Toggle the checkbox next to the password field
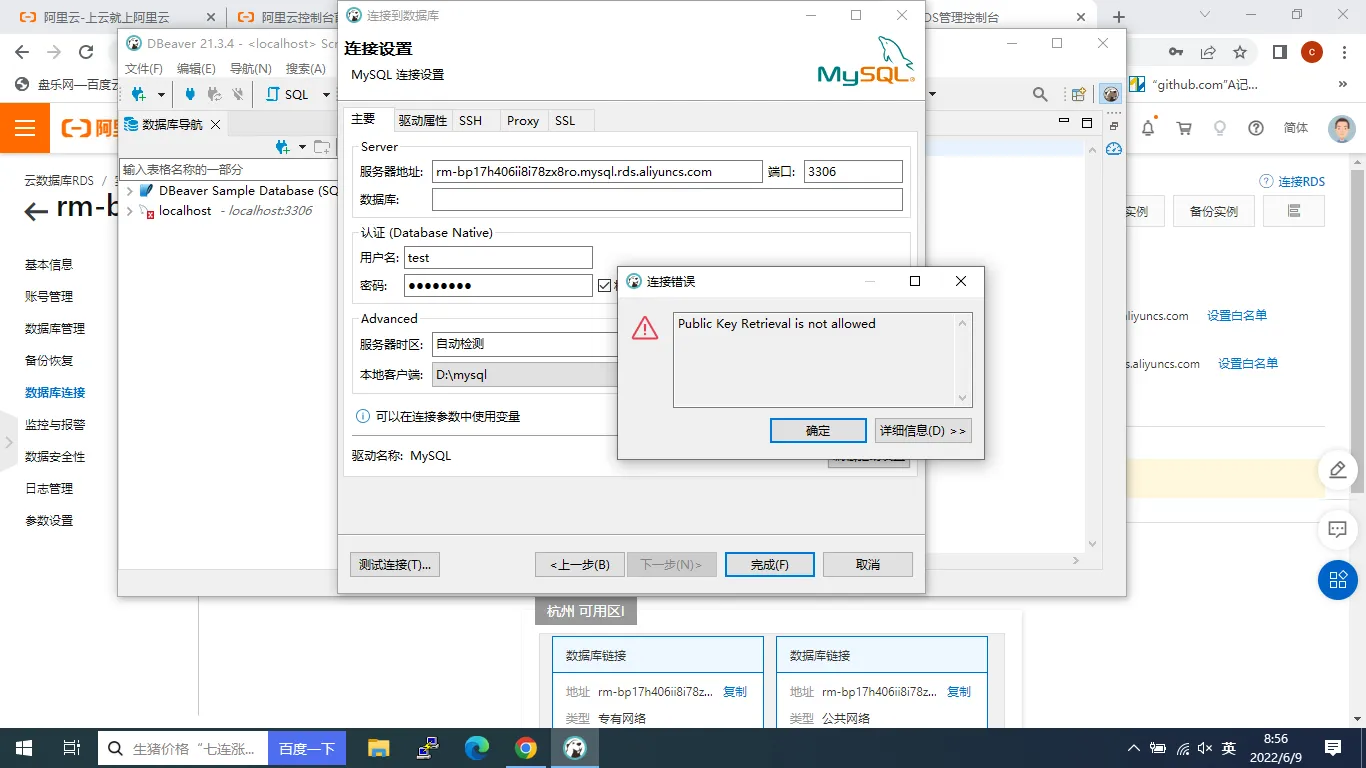The height and width of the screenshot is (768, 1366). click(604, 286)
